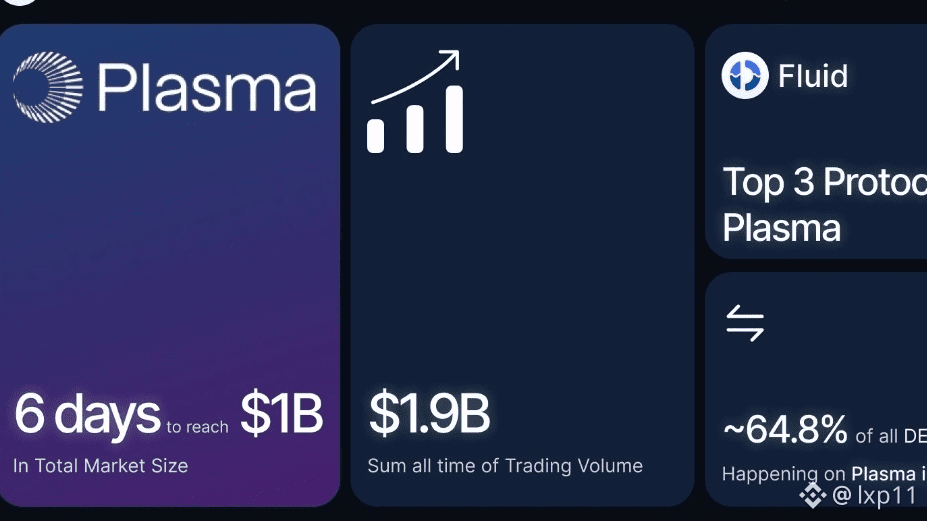The image size is (927, 521).
Task: Click the tallest bar in chart icon
Action: 454,119
